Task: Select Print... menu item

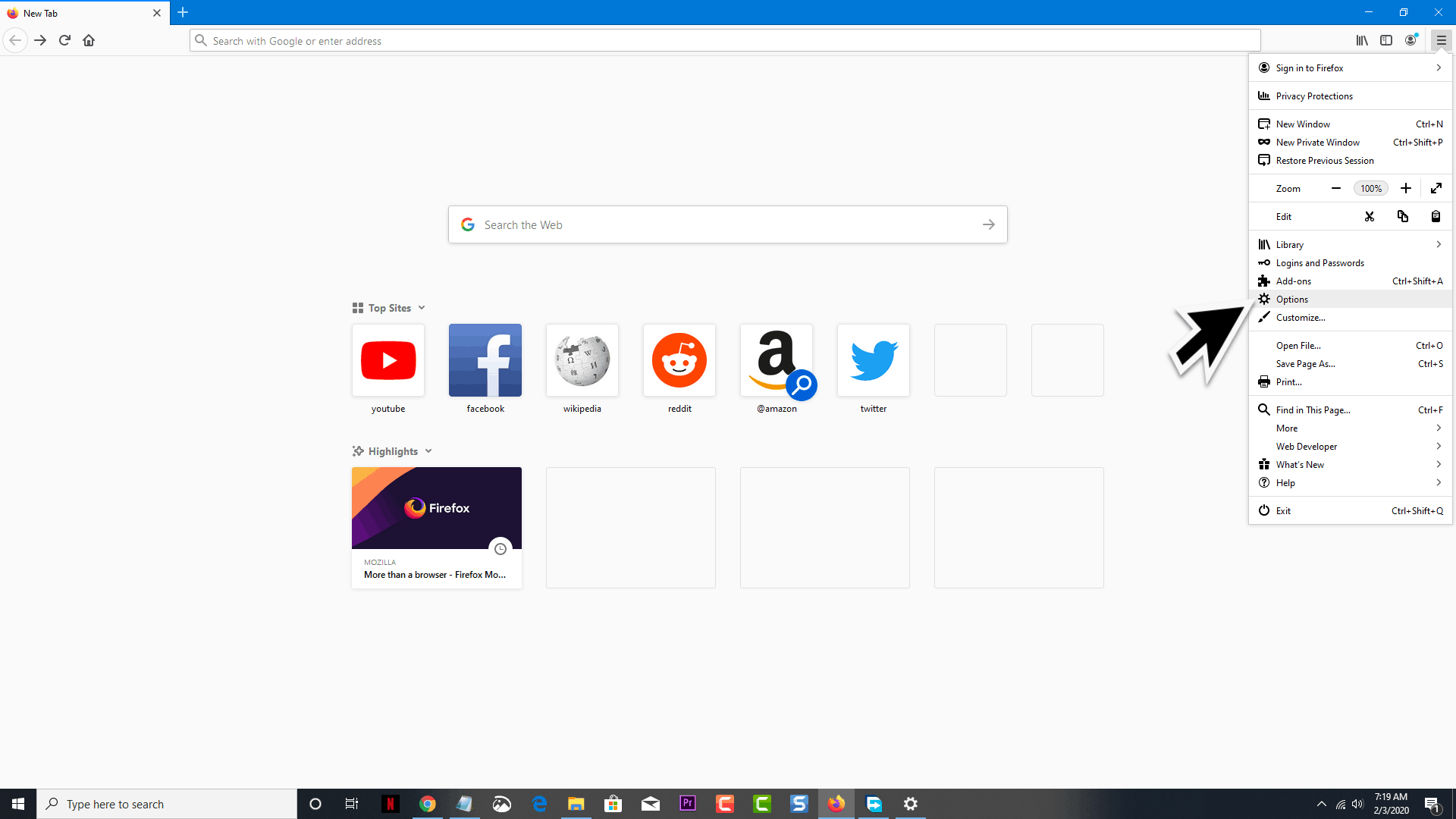Action: (1351, 382)
